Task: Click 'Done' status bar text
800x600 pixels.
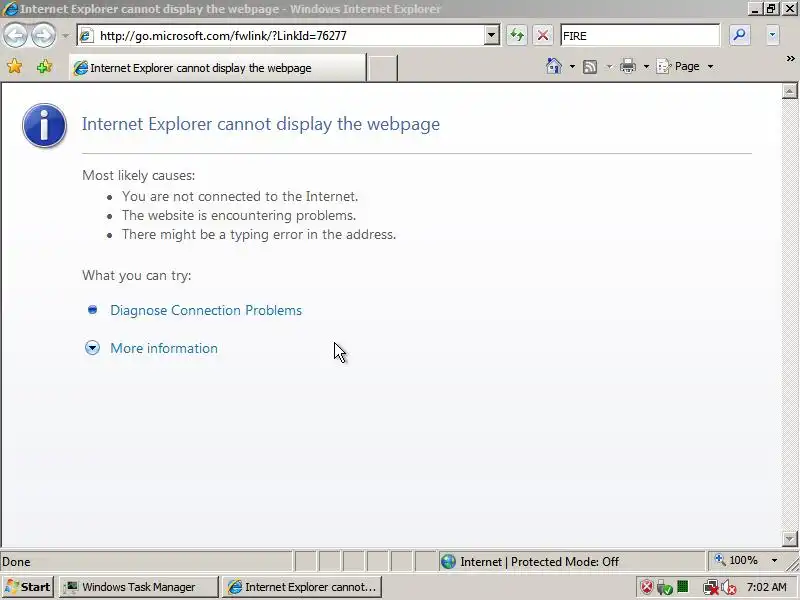Action: coord(16,562)
